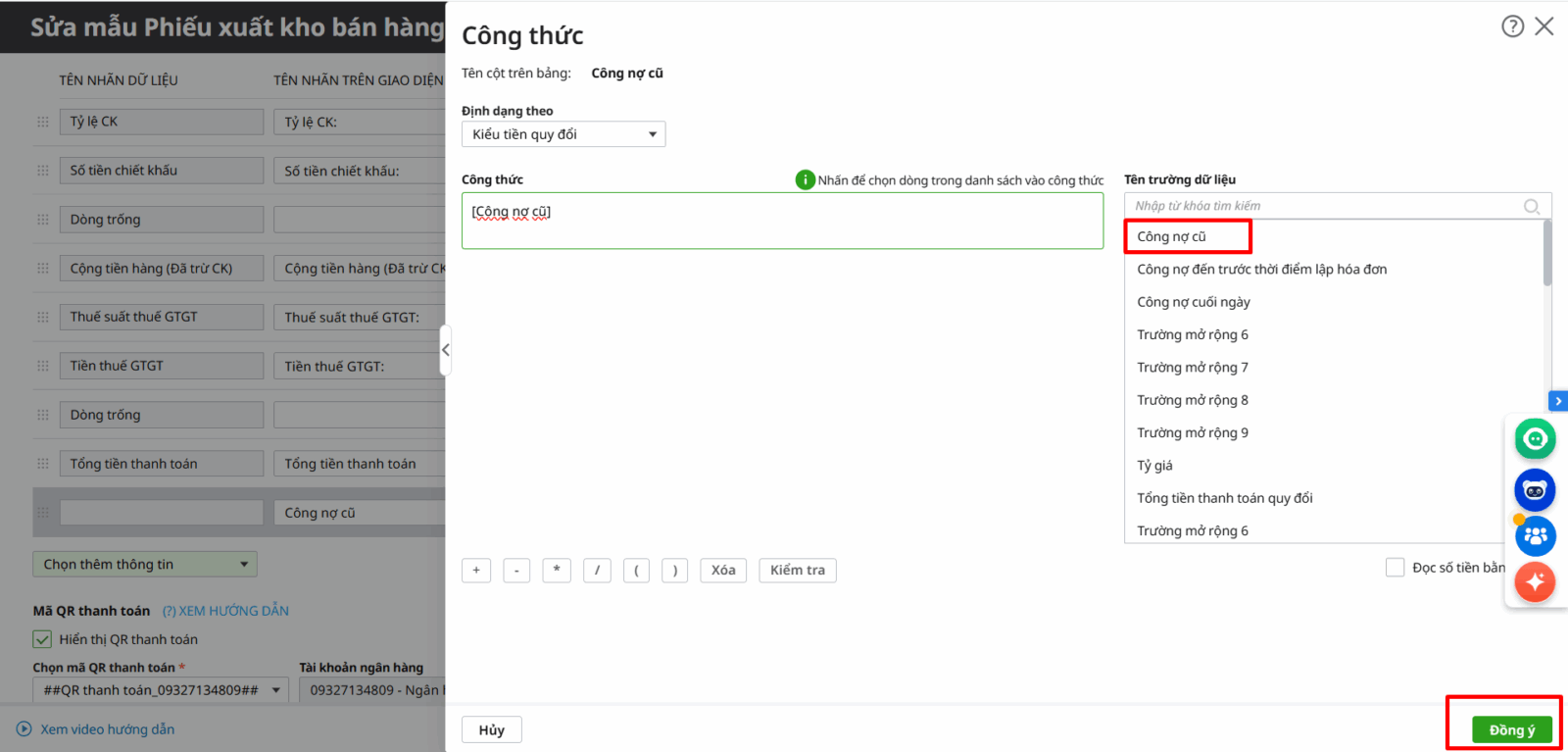Select the Trường mở rộng 8 field

click(x=1193, y=400)
